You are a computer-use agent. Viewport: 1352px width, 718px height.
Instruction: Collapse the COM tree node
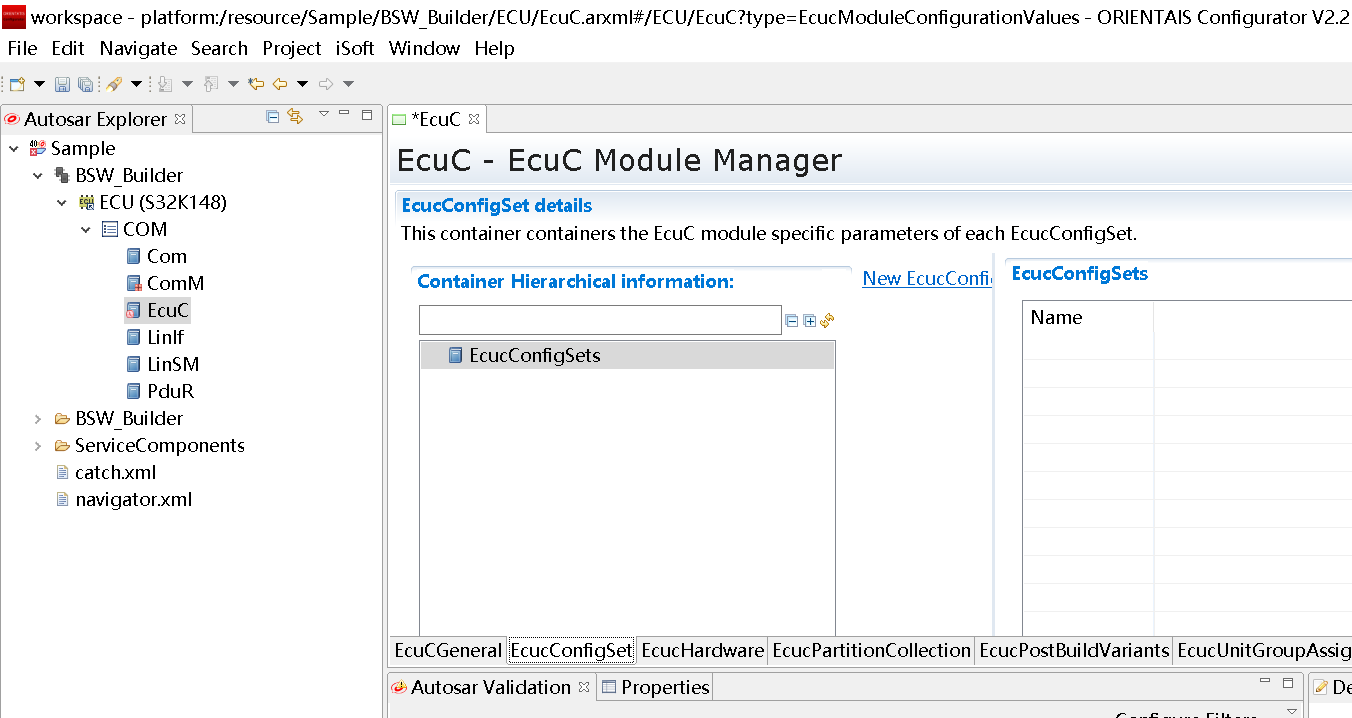pyautogui.click(x=86, y=230)
